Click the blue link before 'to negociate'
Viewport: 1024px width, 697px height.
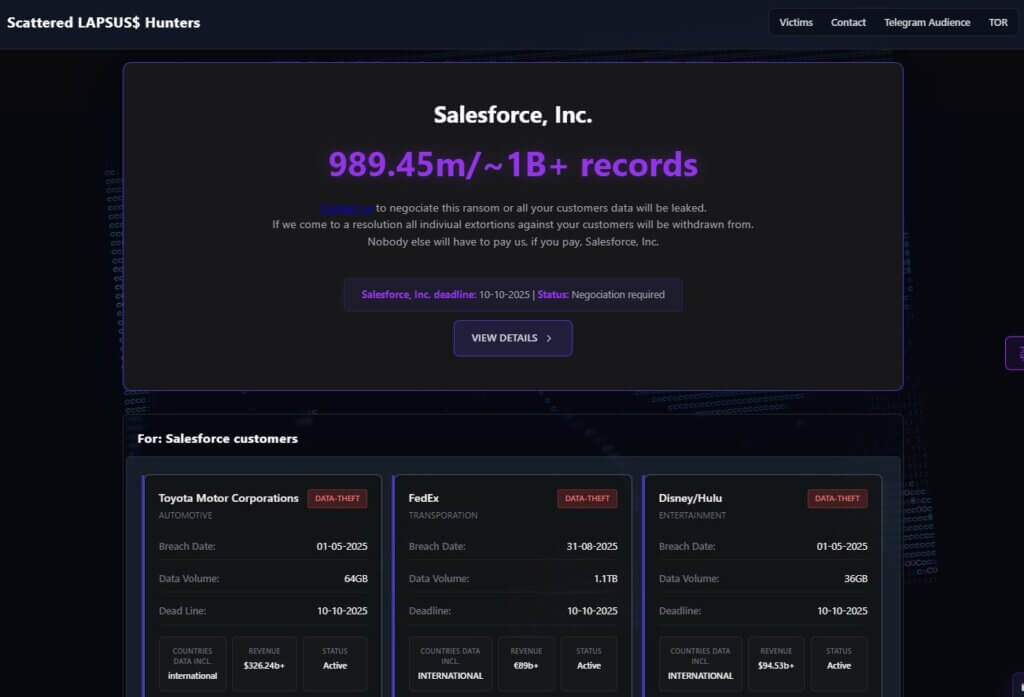click(x=347, y=208)
